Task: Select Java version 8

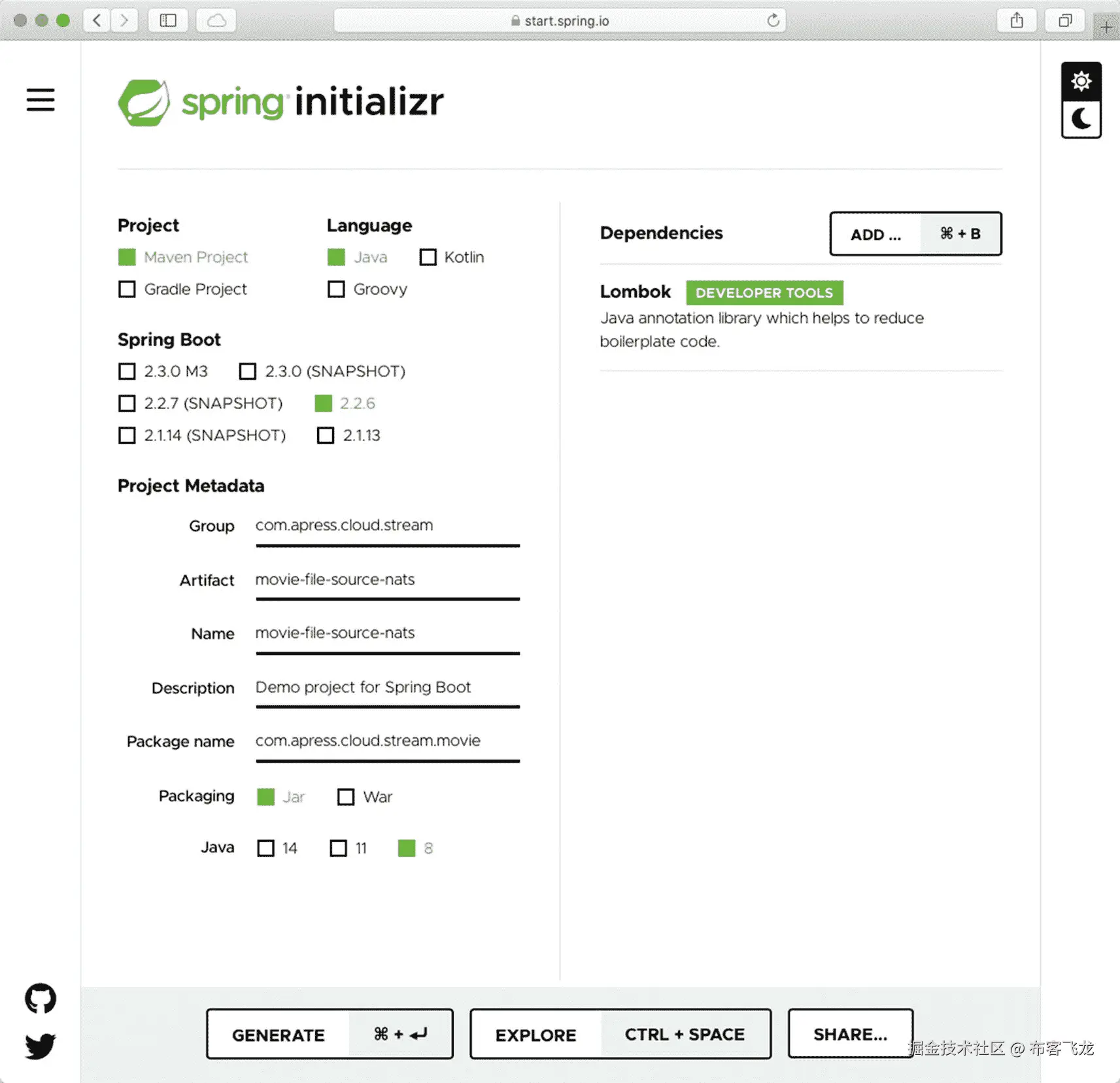Action: [x=416, y=848]
